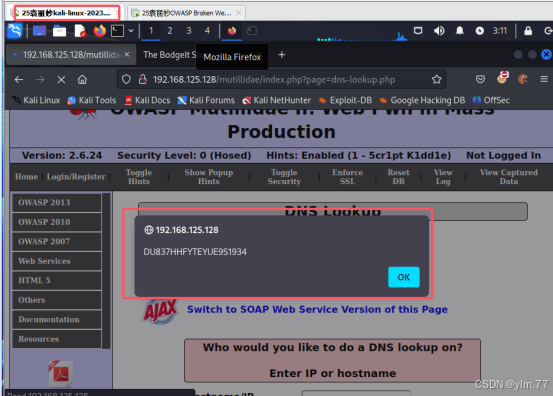Expand the Web Services sidebar menu
This screenshot has width=553, height=396.
(x=57, y=261)
